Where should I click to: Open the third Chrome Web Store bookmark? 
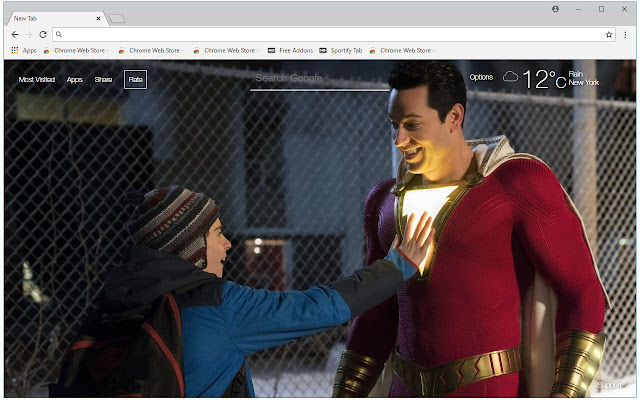click(x=226, y=51)
